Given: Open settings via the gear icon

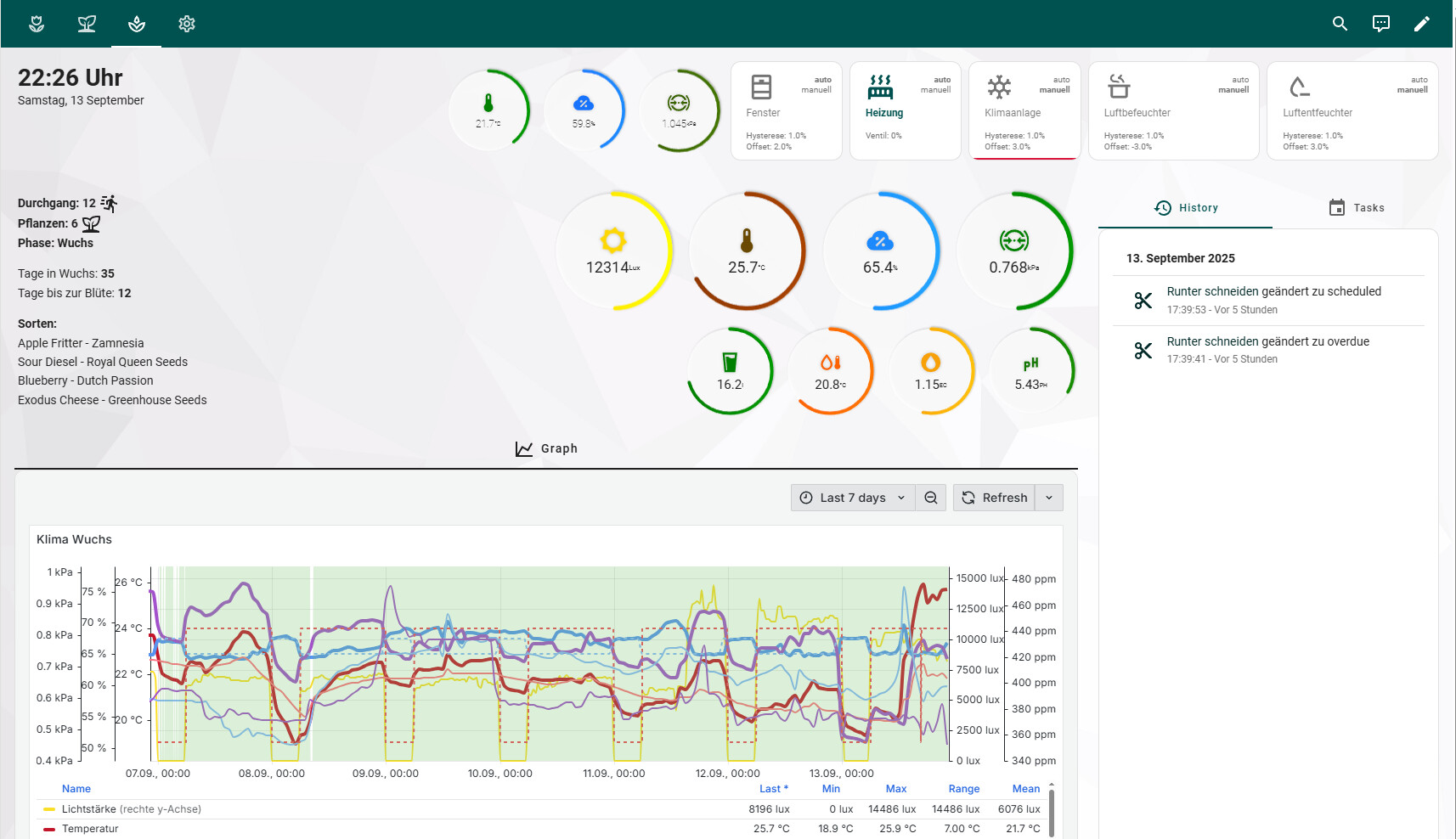Looking at the screenshot, I should 187,24.
